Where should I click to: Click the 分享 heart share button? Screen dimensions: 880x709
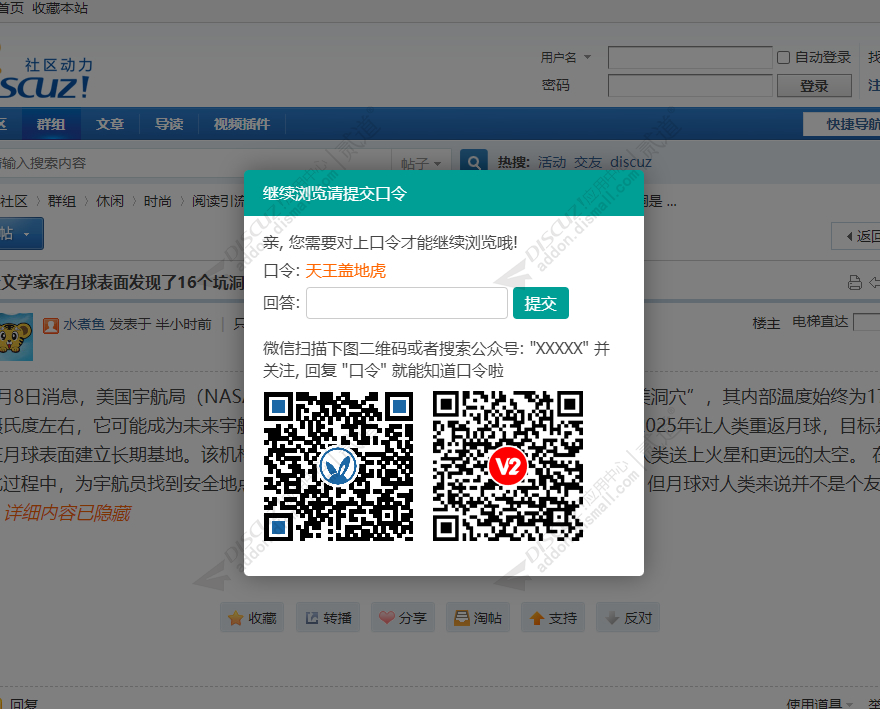click(403, 618)
